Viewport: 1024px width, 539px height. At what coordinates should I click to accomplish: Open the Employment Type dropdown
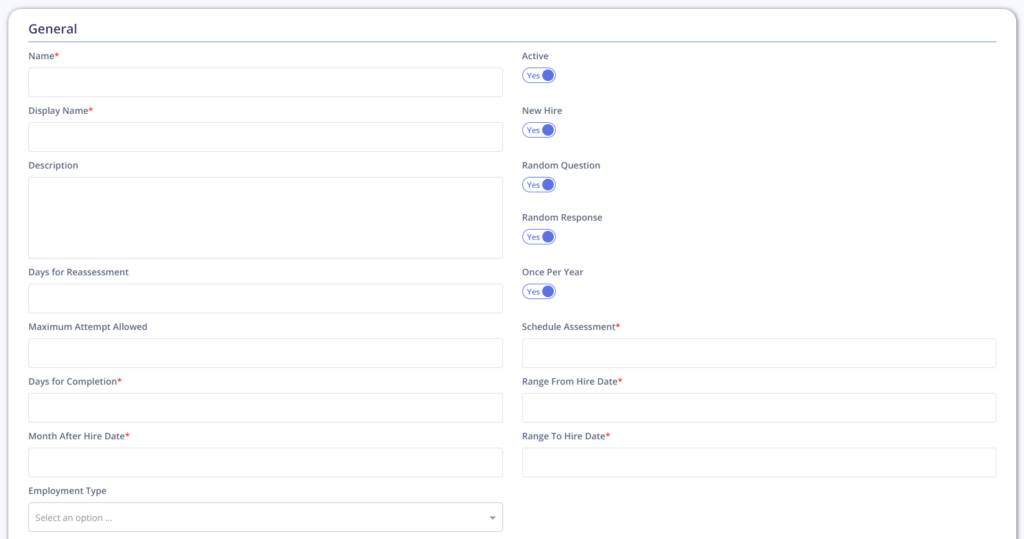[265, 517]
